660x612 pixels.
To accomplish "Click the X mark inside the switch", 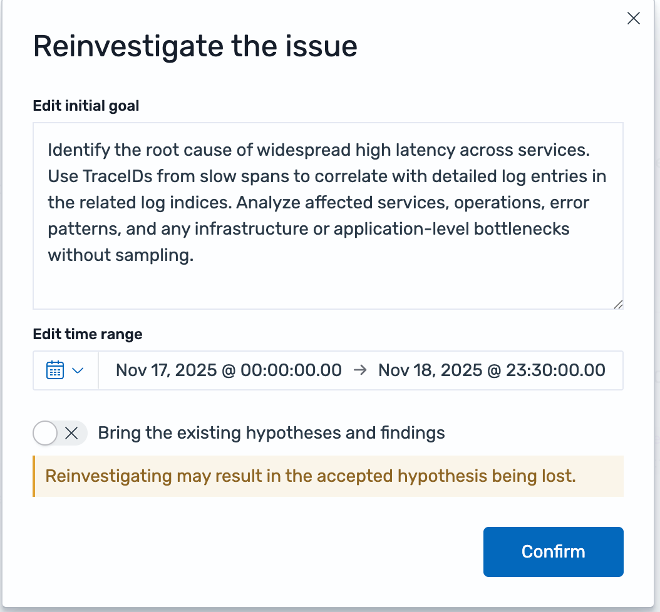I will click(x=71, y=433).
